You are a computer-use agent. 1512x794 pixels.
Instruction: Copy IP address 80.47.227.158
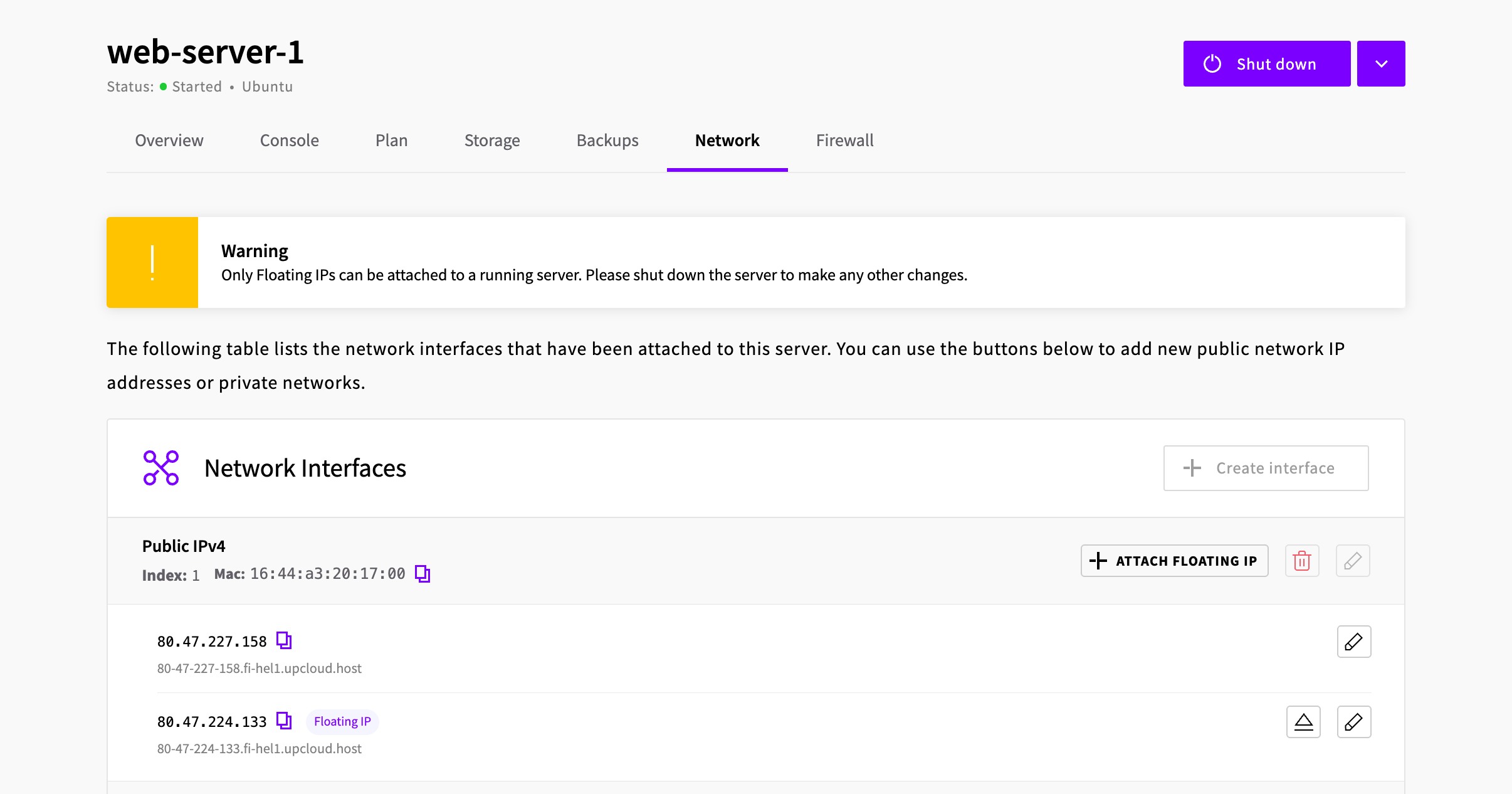tap(284, 640)
